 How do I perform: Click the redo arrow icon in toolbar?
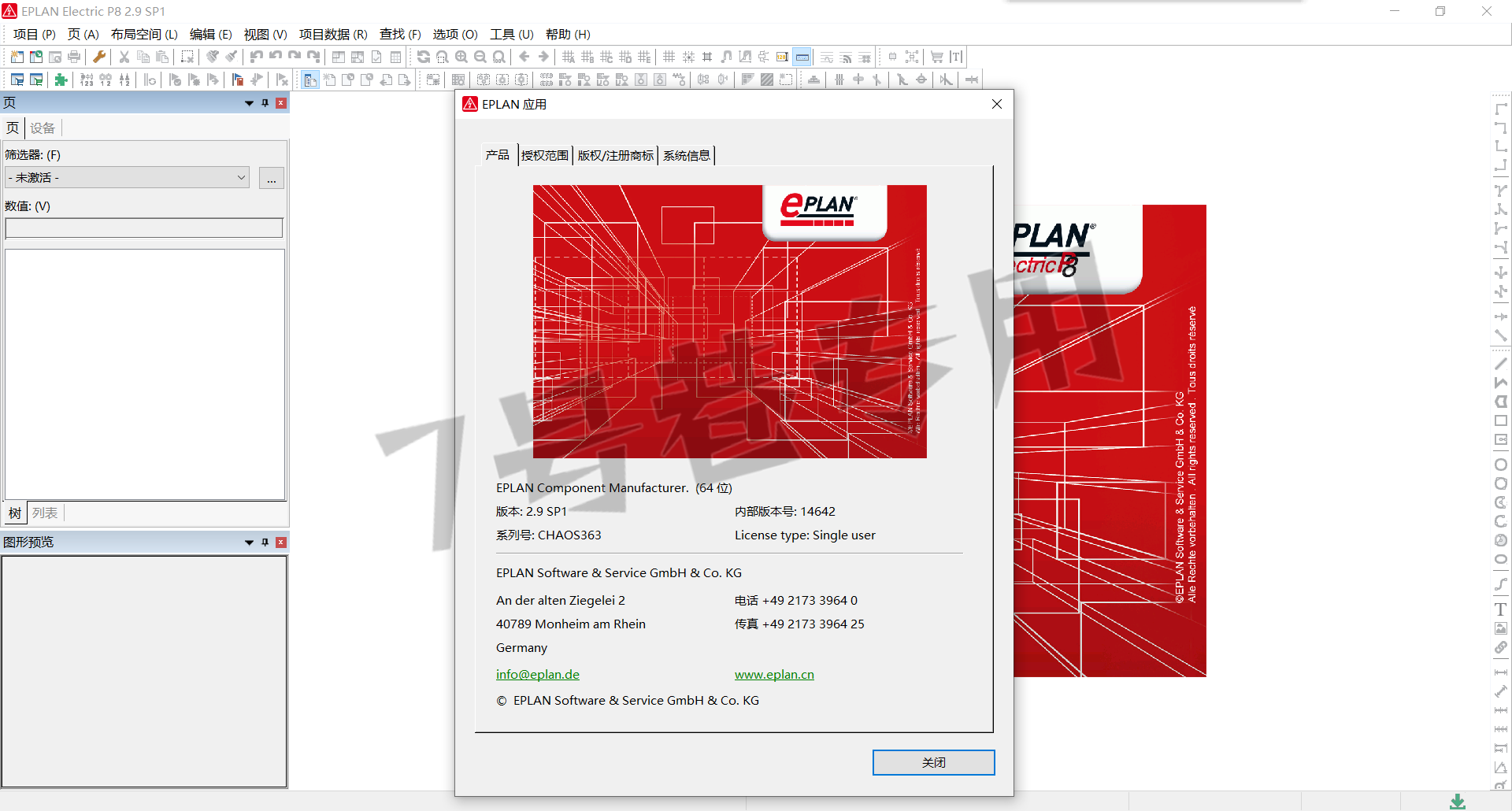point(295,57)
